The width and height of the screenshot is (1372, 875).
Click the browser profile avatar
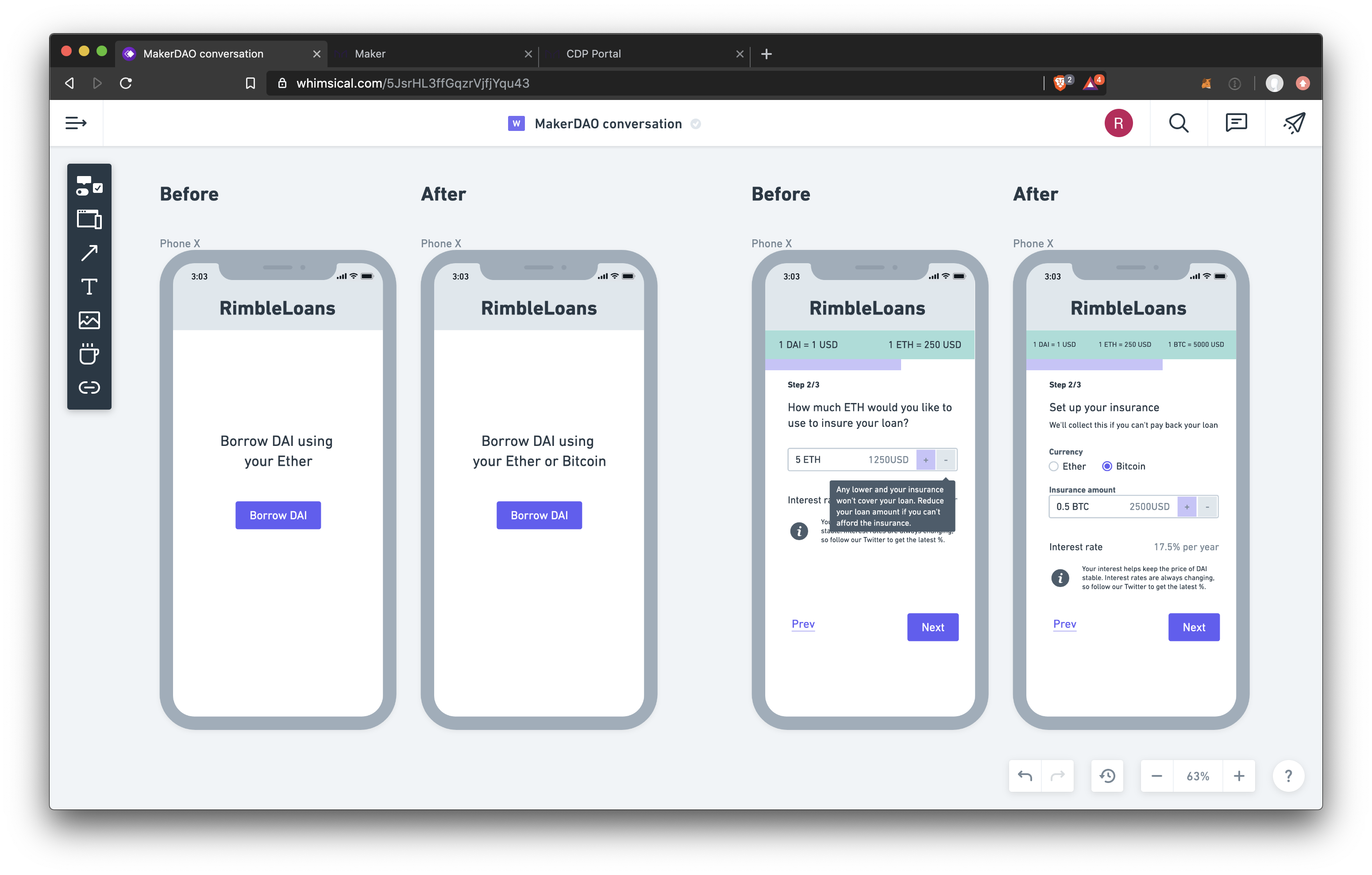click(1274, 84)
